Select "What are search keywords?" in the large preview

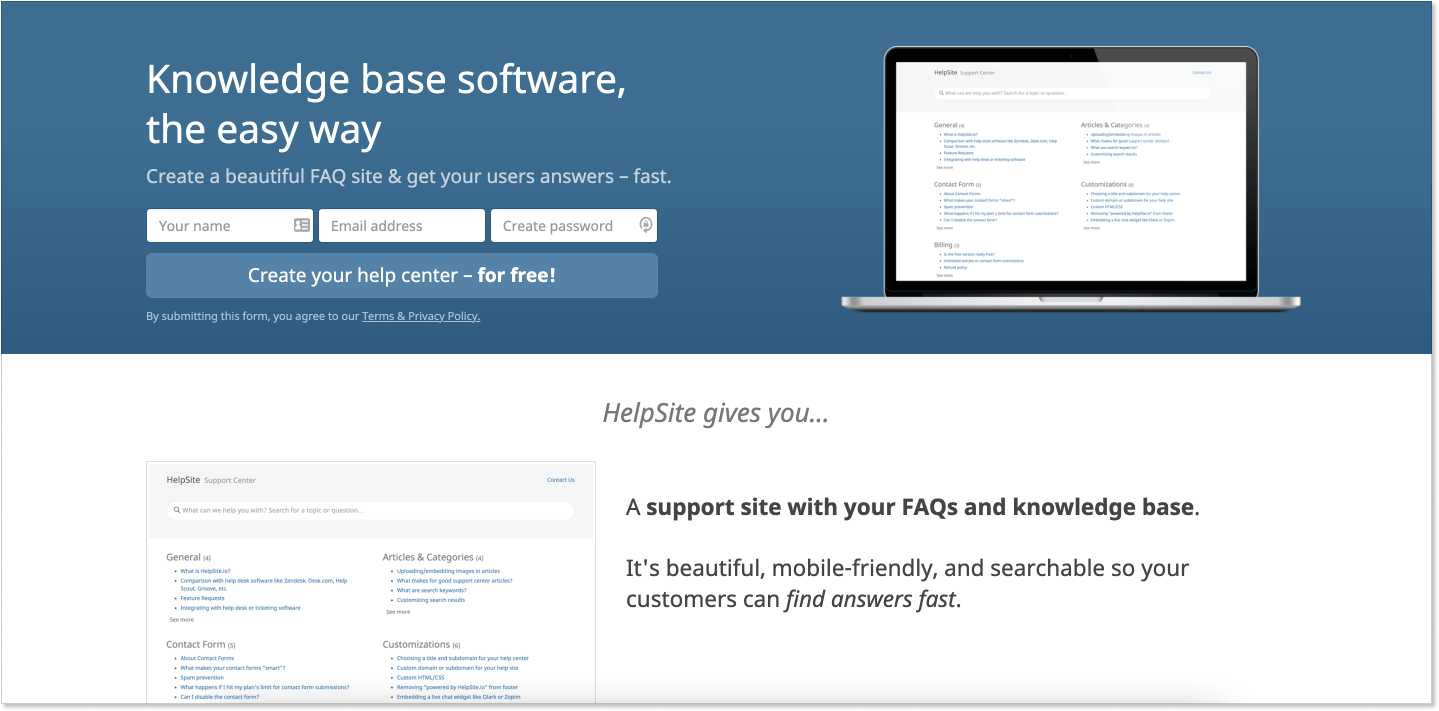tap(432, 591)
